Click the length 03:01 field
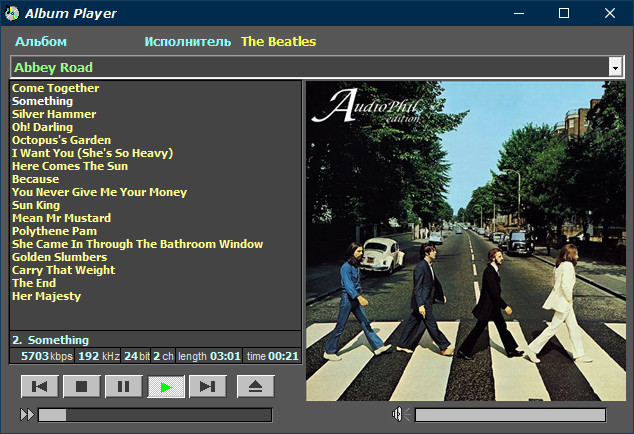This screenshot has height=434, width=634. [209, 356]
